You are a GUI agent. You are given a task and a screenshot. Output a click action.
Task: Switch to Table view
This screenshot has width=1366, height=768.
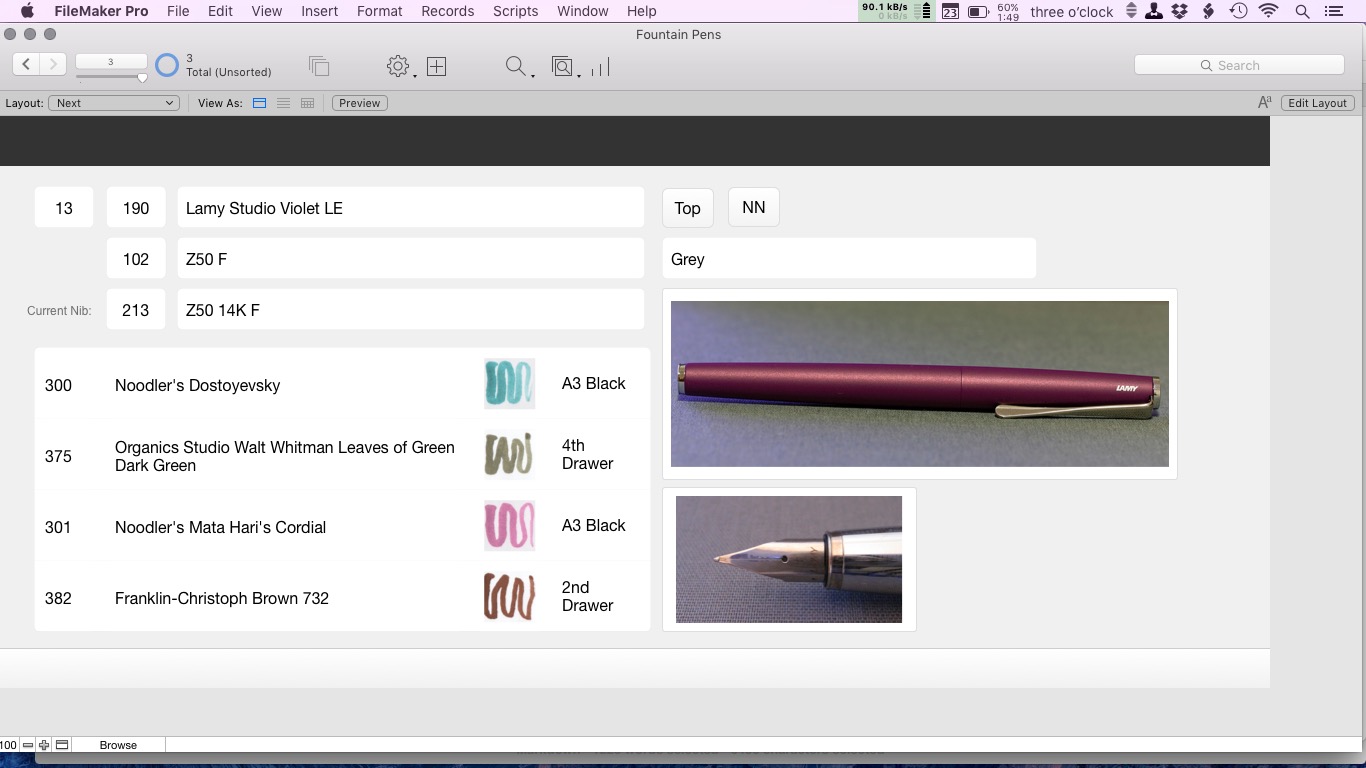click(x=307, y=103)
